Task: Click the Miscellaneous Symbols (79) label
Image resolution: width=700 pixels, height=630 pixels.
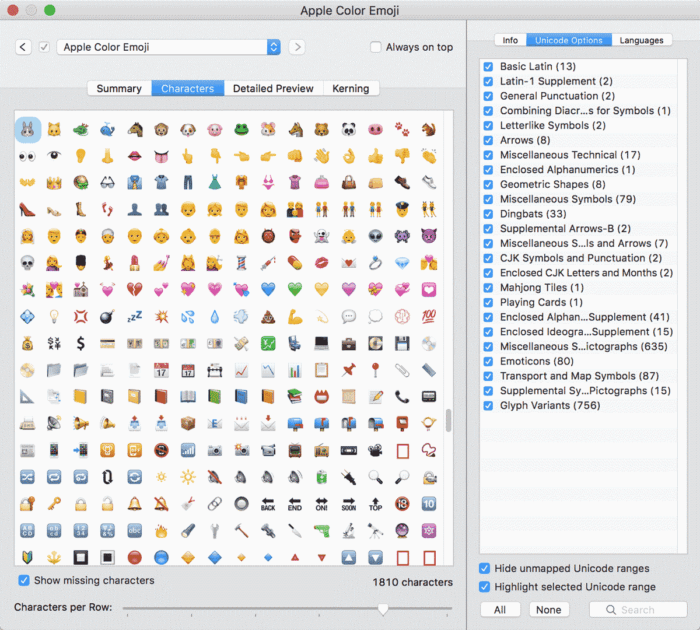Action: 568,199
